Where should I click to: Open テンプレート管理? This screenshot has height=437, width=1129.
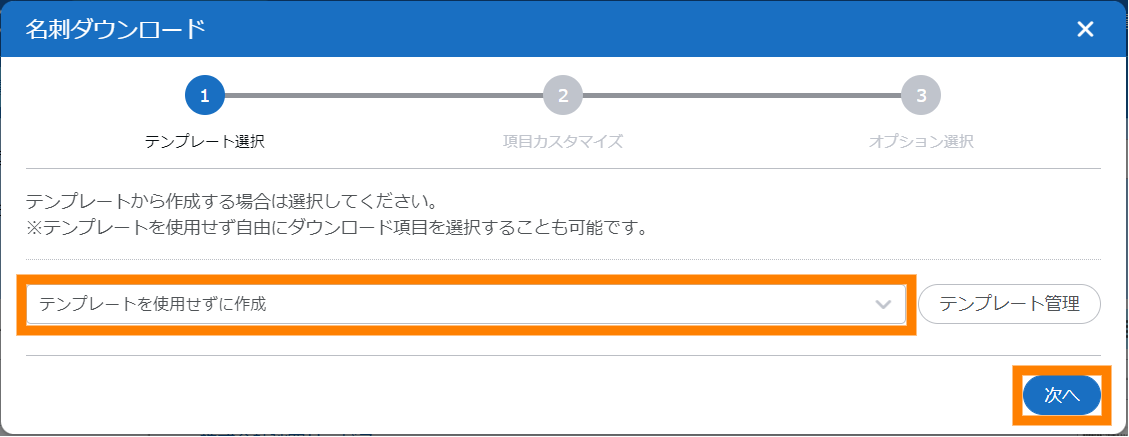pos(1009,304)
